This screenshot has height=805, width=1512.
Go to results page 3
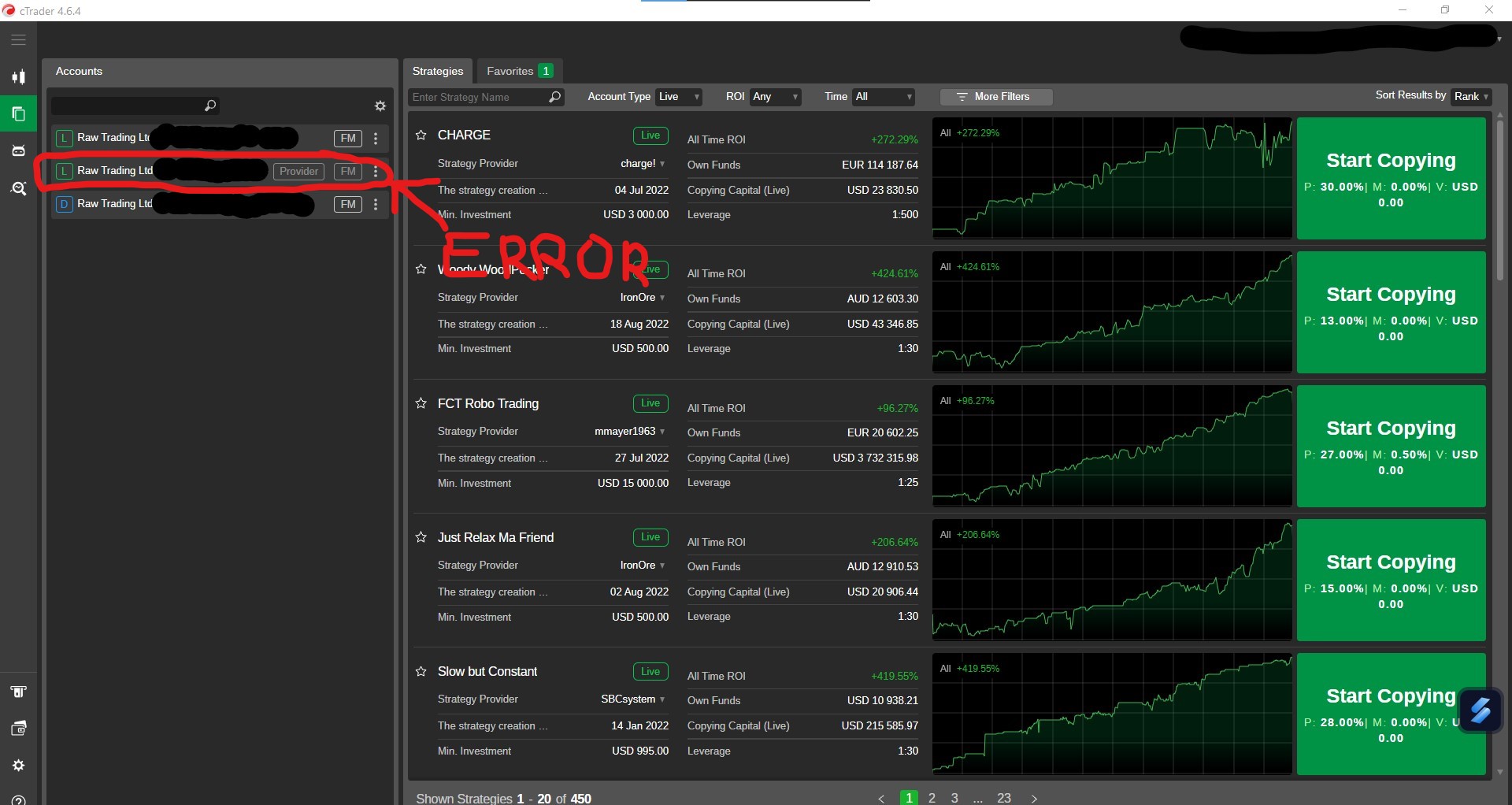click(x=954, y=798)
